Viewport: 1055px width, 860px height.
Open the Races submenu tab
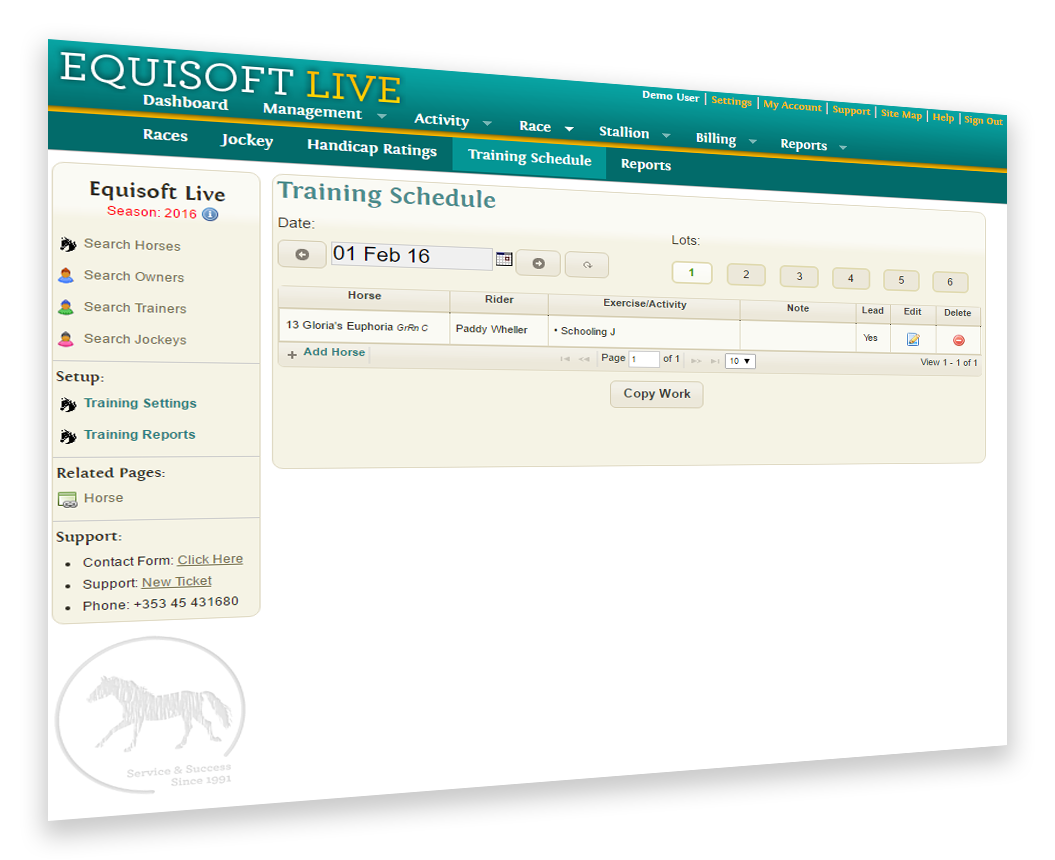pos(165,135)
